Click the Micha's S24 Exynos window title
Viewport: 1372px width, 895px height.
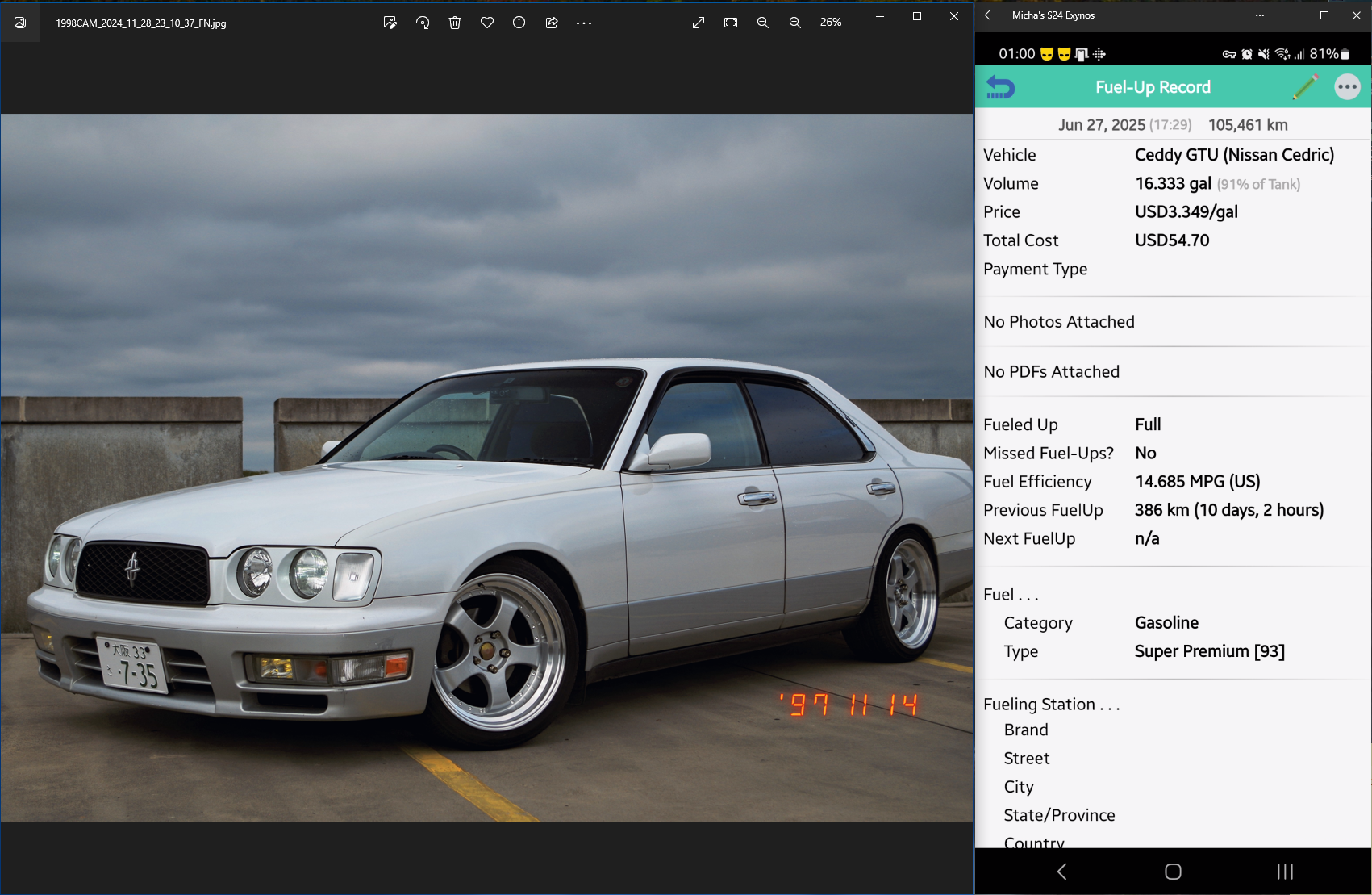[1053, 15]
